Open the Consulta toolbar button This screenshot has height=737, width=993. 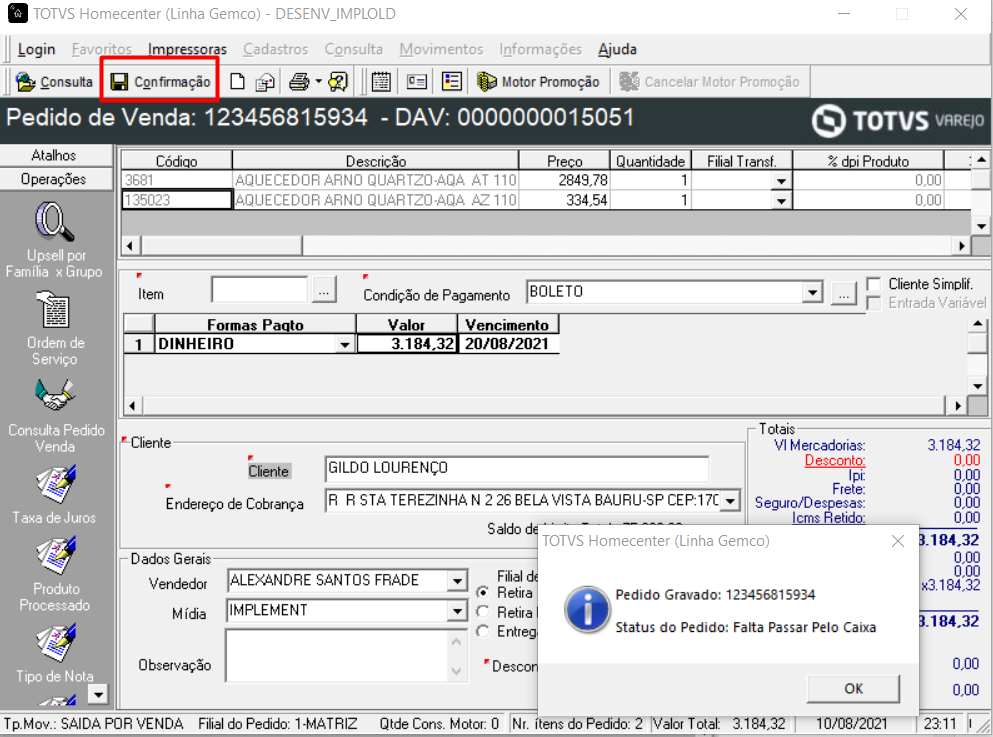tap(54, 82)
